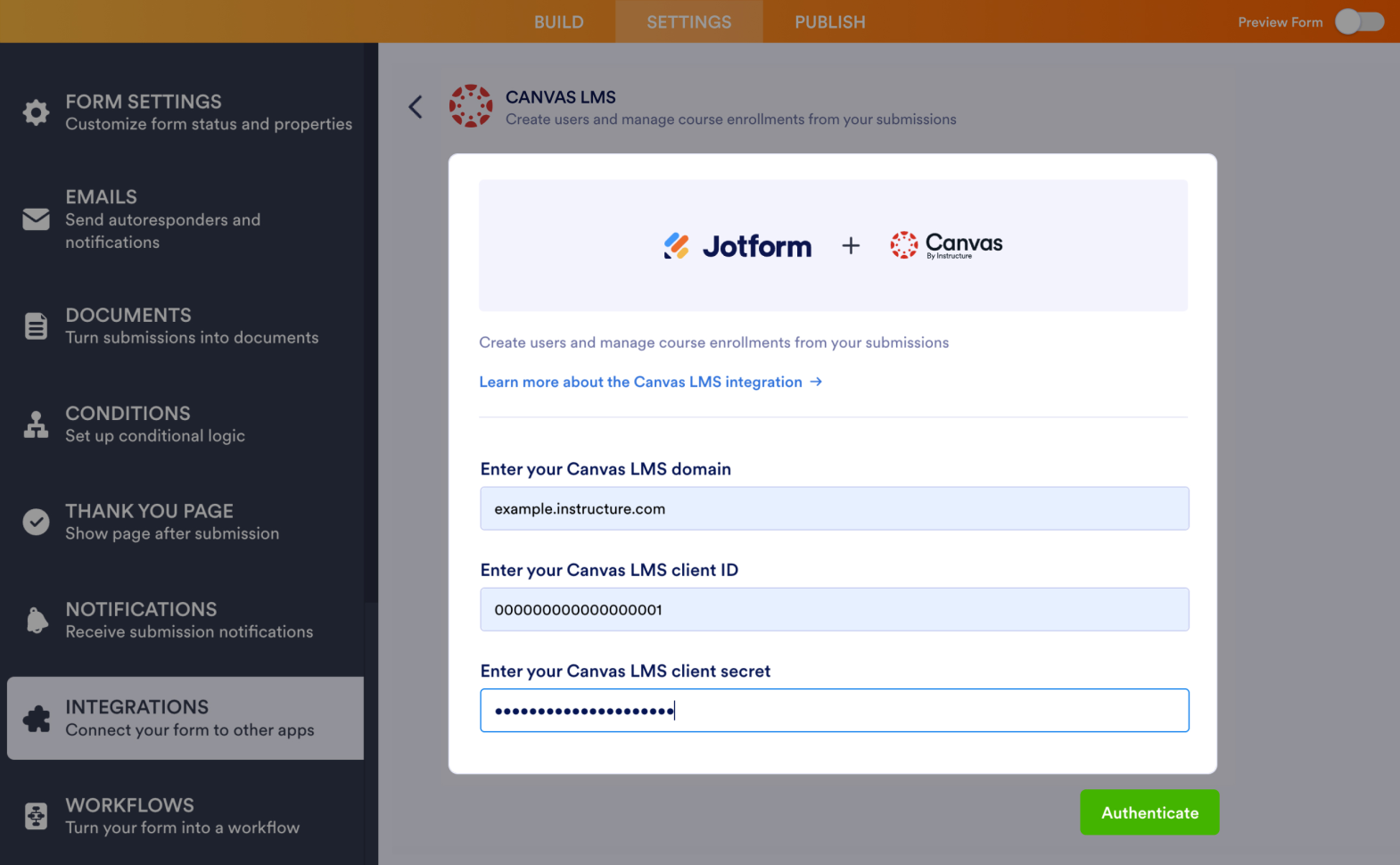Switch to the PUBLISH tab
Image resolution: width=1400 pixels, height=865 pixels.
coord(830,21)
